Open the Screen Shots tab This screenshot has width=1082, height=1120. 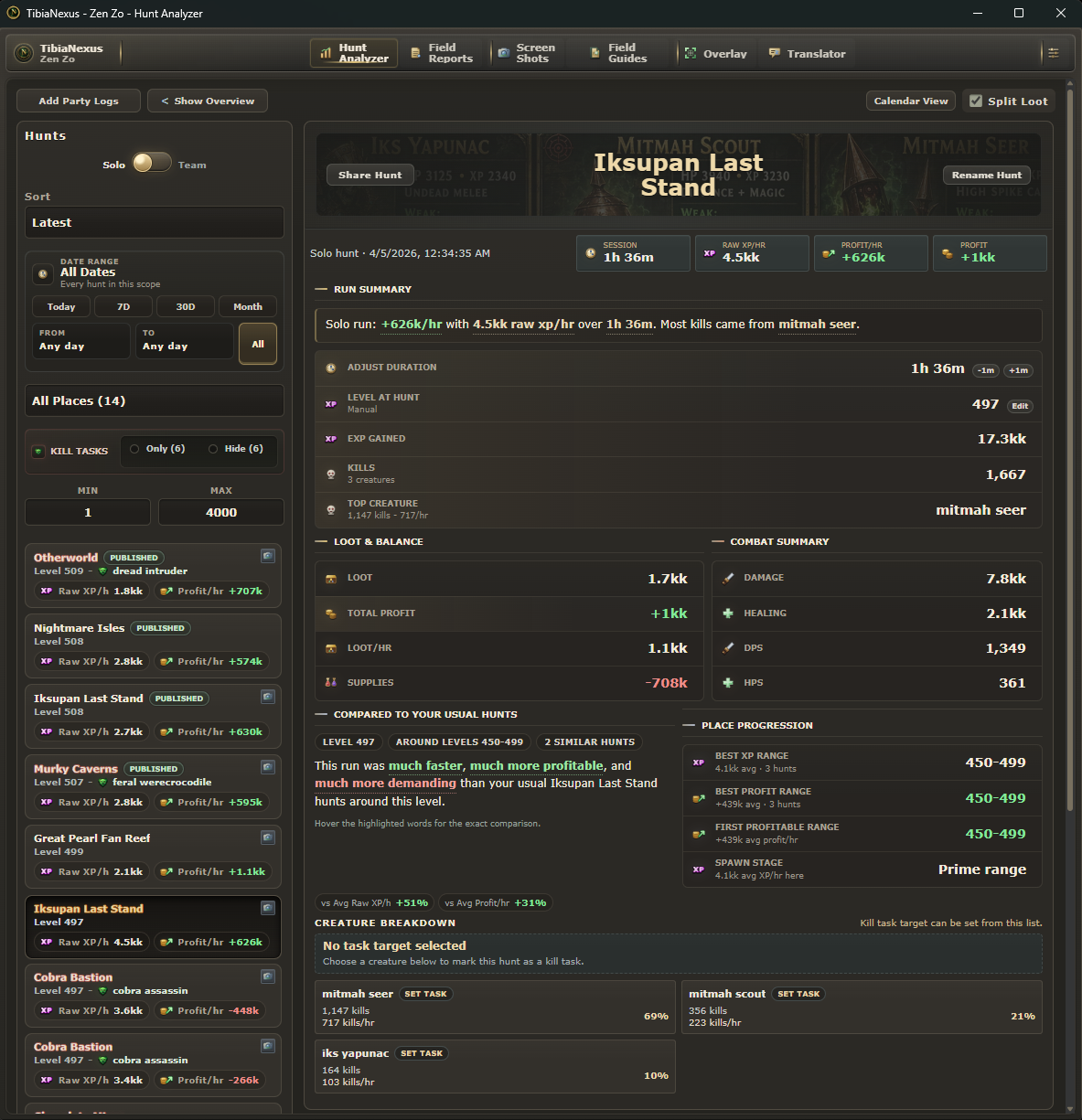click(527, 53)
